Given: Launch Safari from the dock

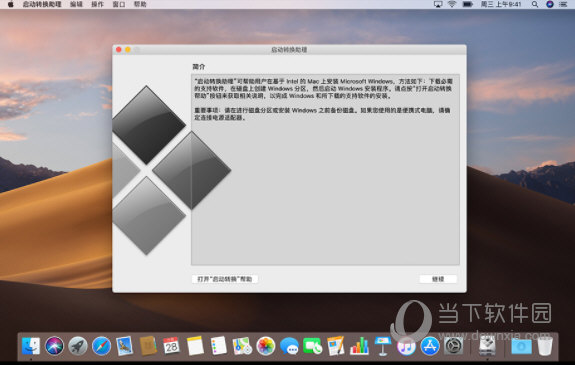Looking at the screenshot, I should (x=101, y=346).
